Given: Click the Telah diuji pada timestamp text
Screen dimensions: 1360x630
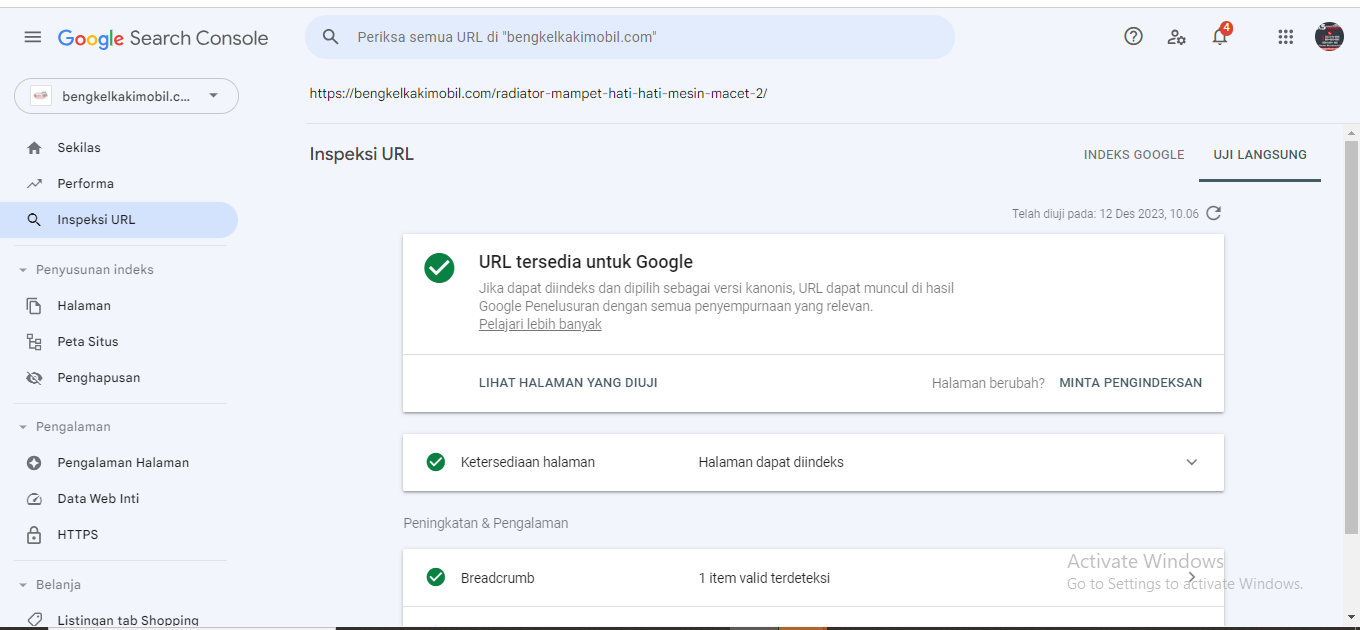Looking at the screenshot, I should point(1105,214).
